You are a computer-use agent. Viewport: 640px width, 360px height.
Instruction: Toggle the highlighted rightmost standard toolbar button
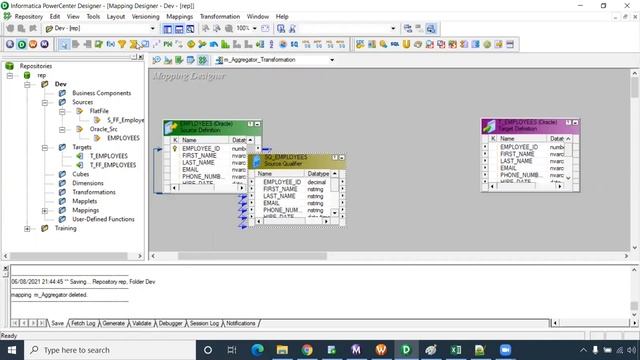(431, 29)
